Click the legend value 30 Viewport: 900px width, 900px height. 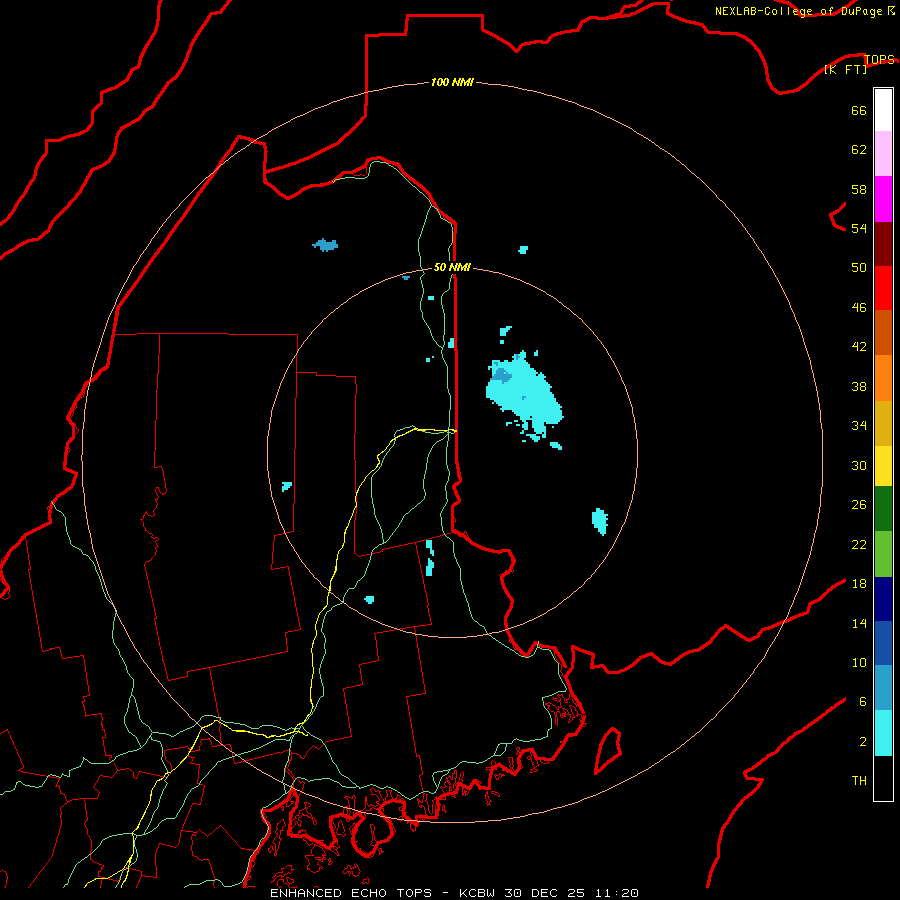[x=859, y=465]
